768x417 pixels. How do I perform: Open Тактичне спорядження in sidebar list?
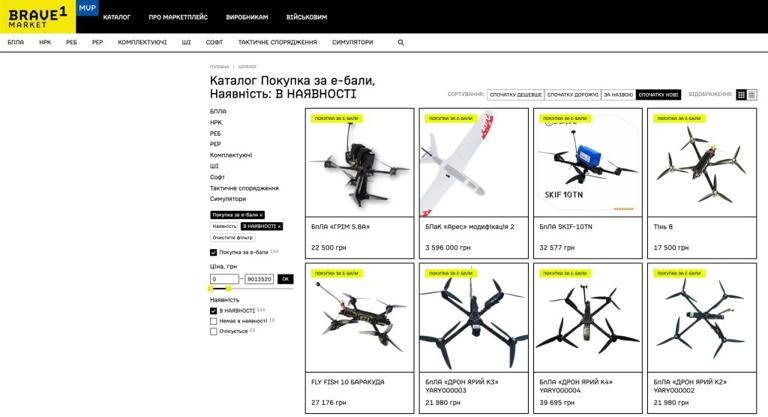pyautogui.click(x=244, y=188)
